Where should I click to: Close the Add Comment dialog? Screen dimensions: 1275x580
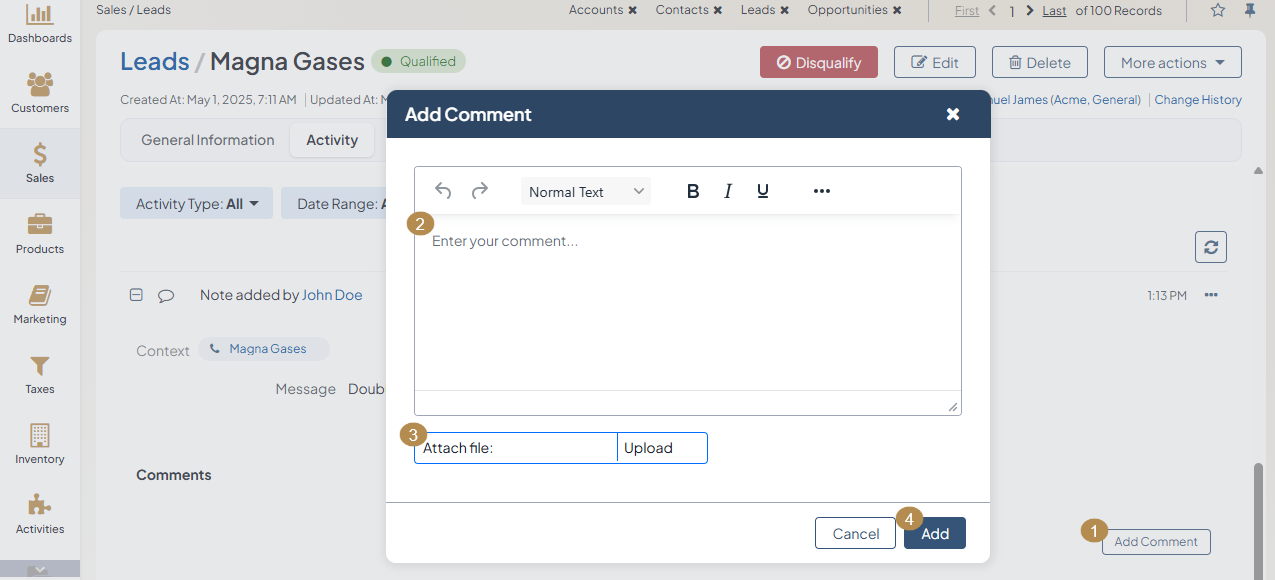(x=953, y=114)
